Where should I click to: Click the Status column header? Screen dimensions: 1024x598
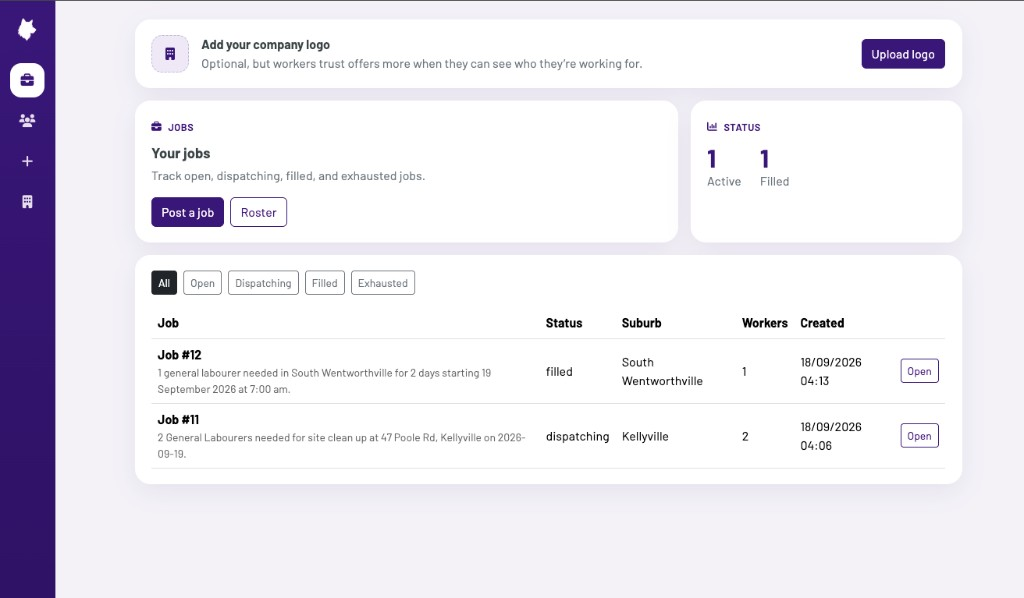[x=564, y=323]
